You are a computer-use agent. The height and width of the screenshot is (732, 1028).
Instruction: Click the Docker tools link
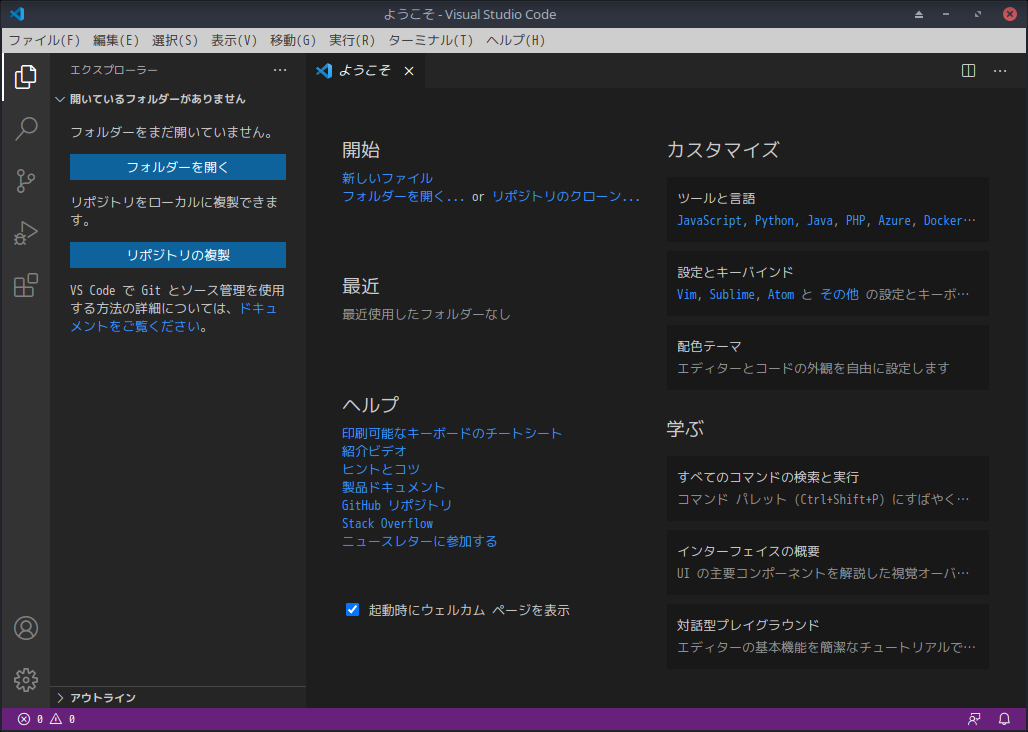943,221
